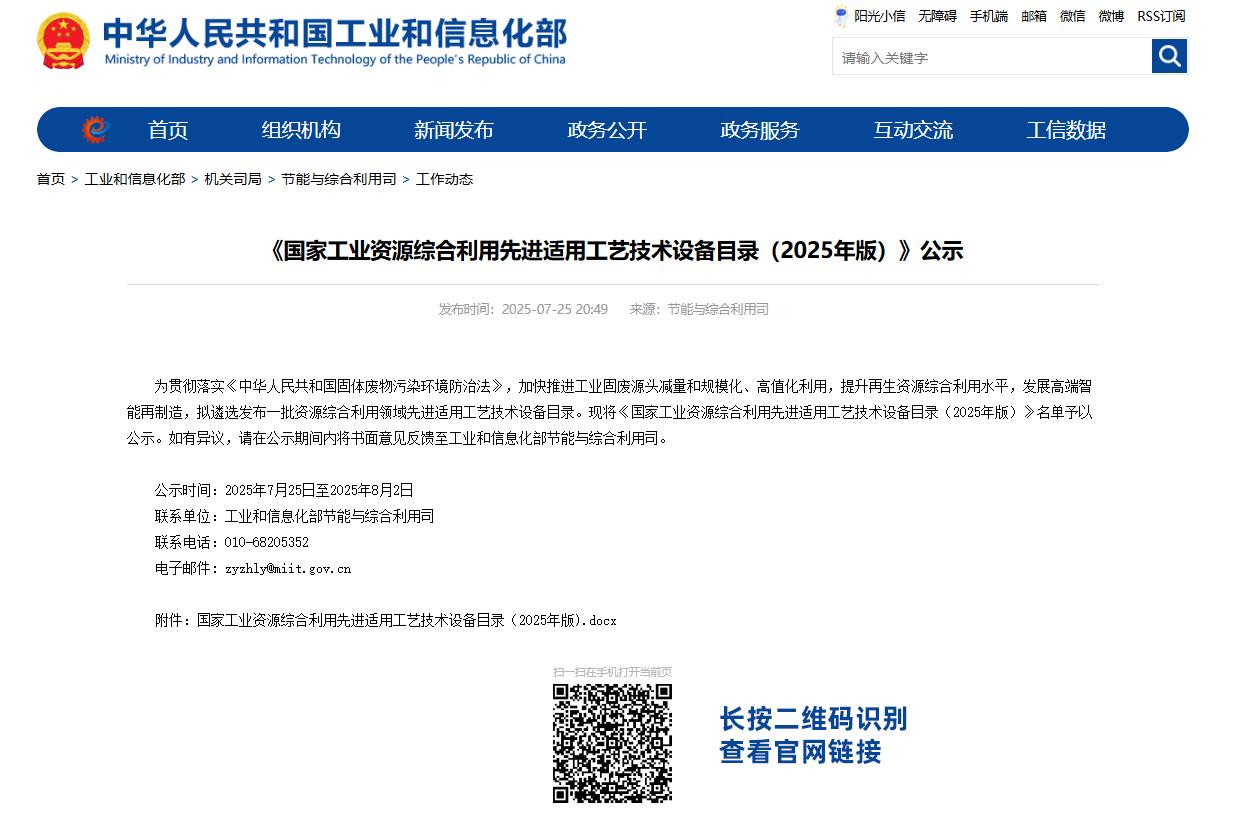Viewport: 1234px width, 814px height.
Task: Click the 公示时间 date line
Action: (x=284, y=490)
